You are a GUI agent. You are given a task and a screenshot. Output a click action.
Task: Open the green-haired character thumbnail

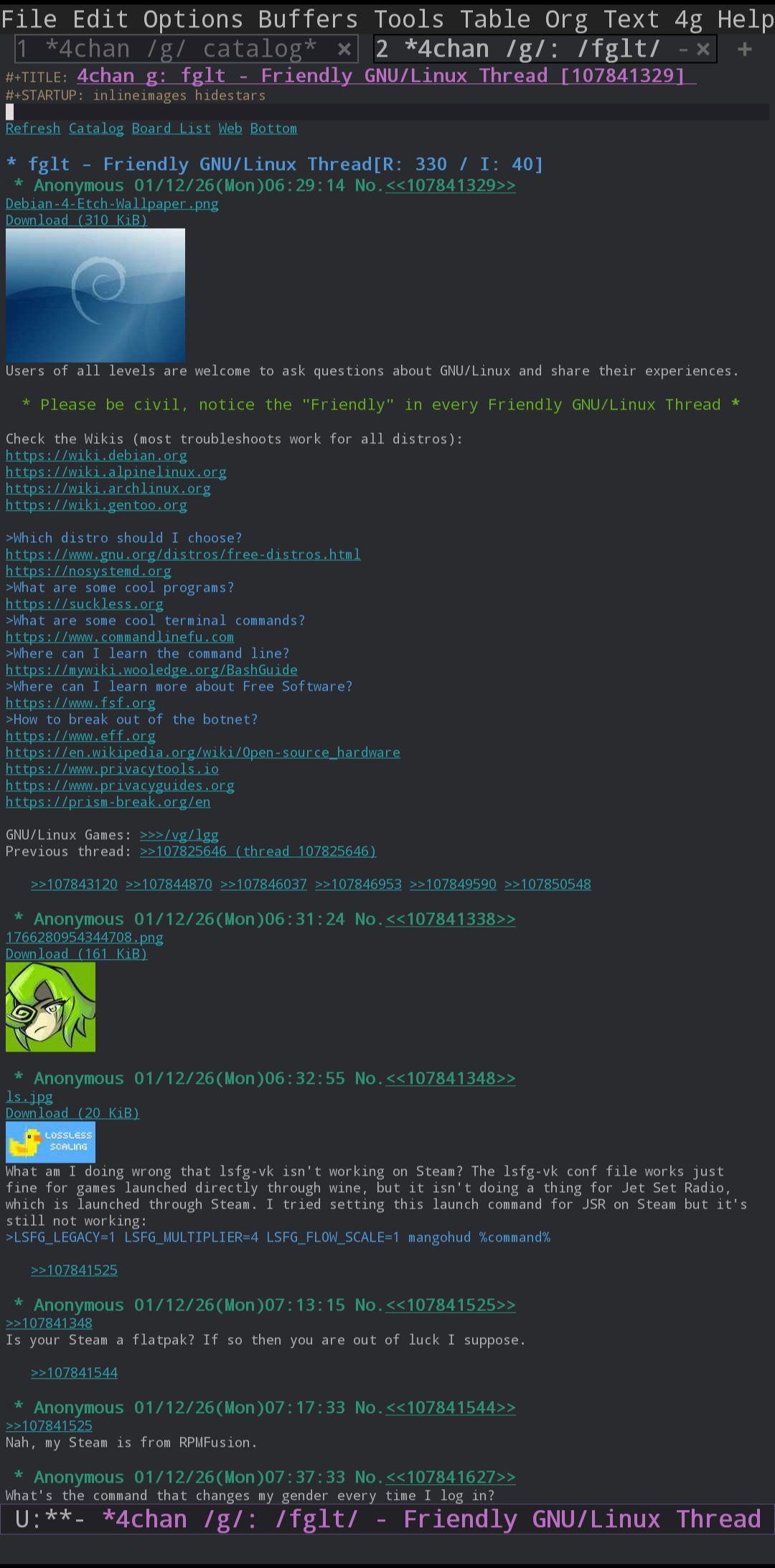(x=50, y=1007)
